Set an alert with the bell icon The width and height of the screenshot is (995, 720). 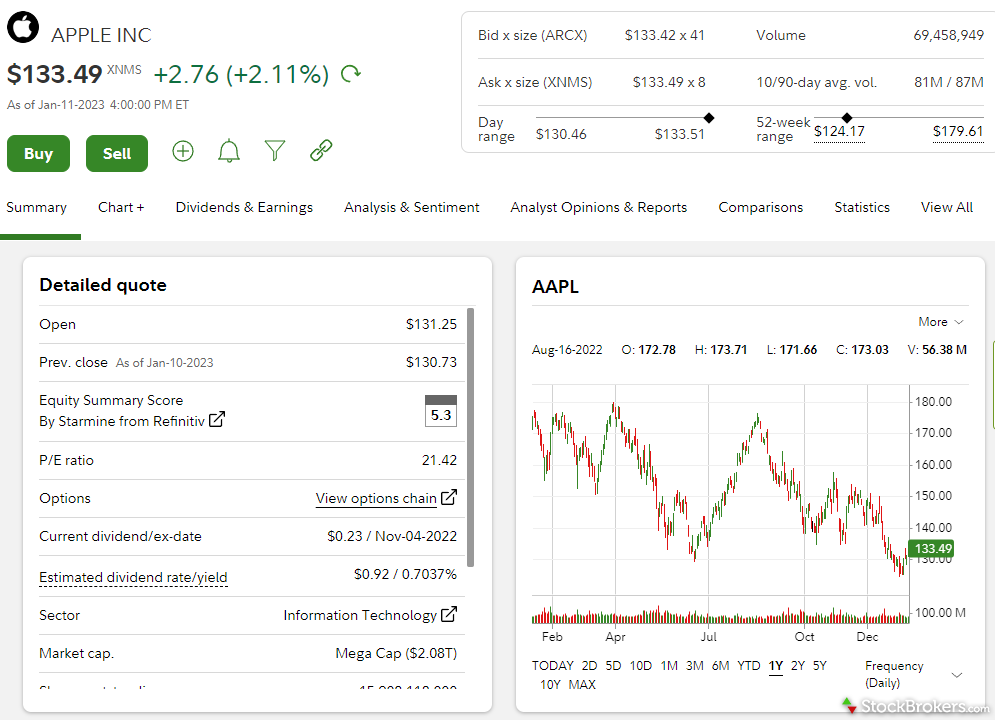[229, 151]
